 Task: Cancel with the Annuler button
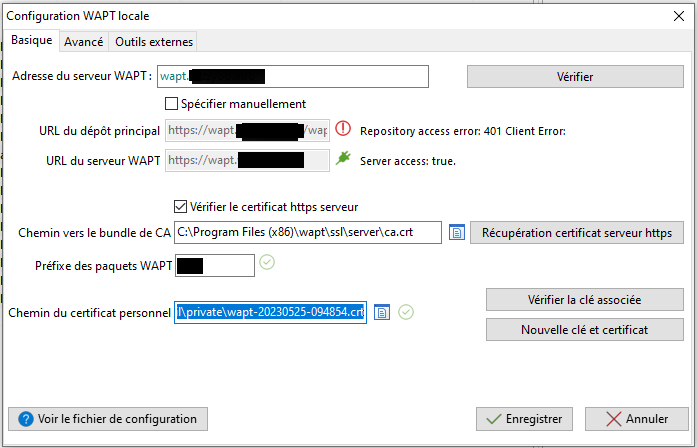point(637,419)
